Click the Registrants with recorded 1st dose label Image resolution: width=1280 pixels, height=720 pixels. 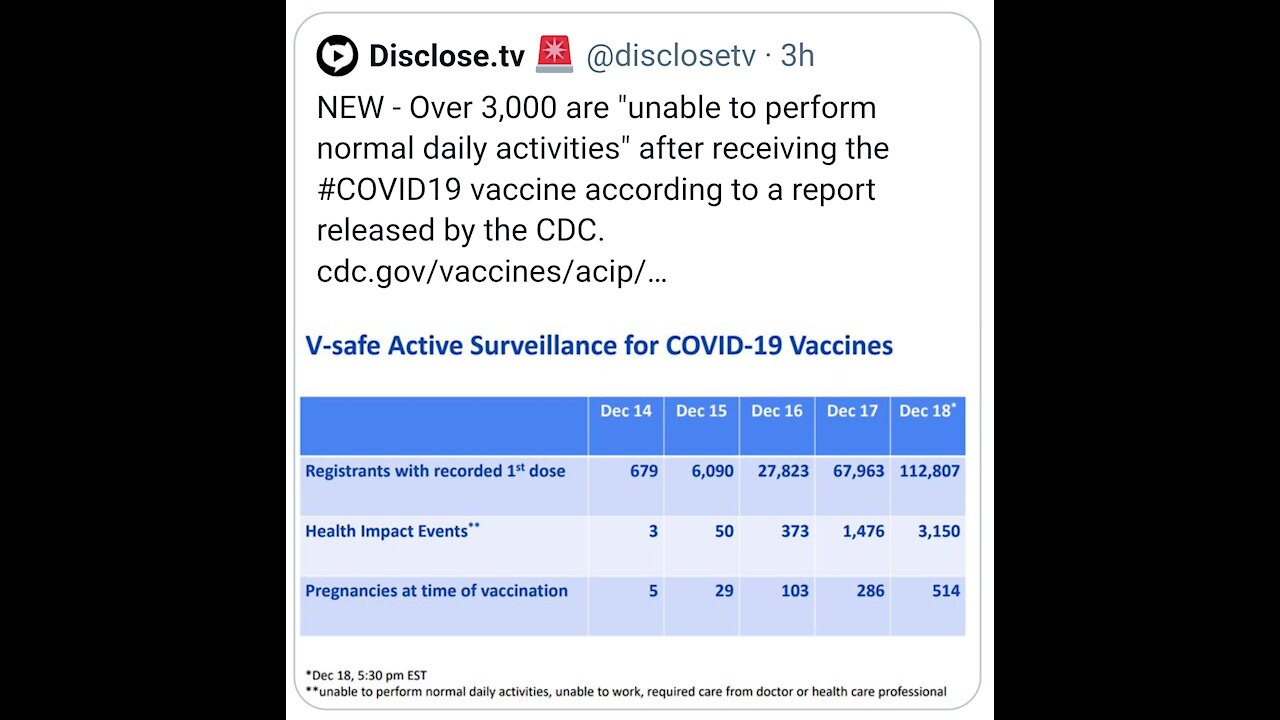point(435,471)
